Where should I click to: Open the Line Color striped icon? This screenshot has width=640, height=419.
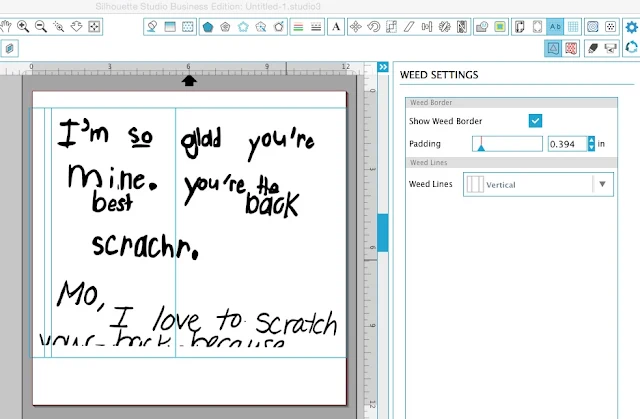298,27
